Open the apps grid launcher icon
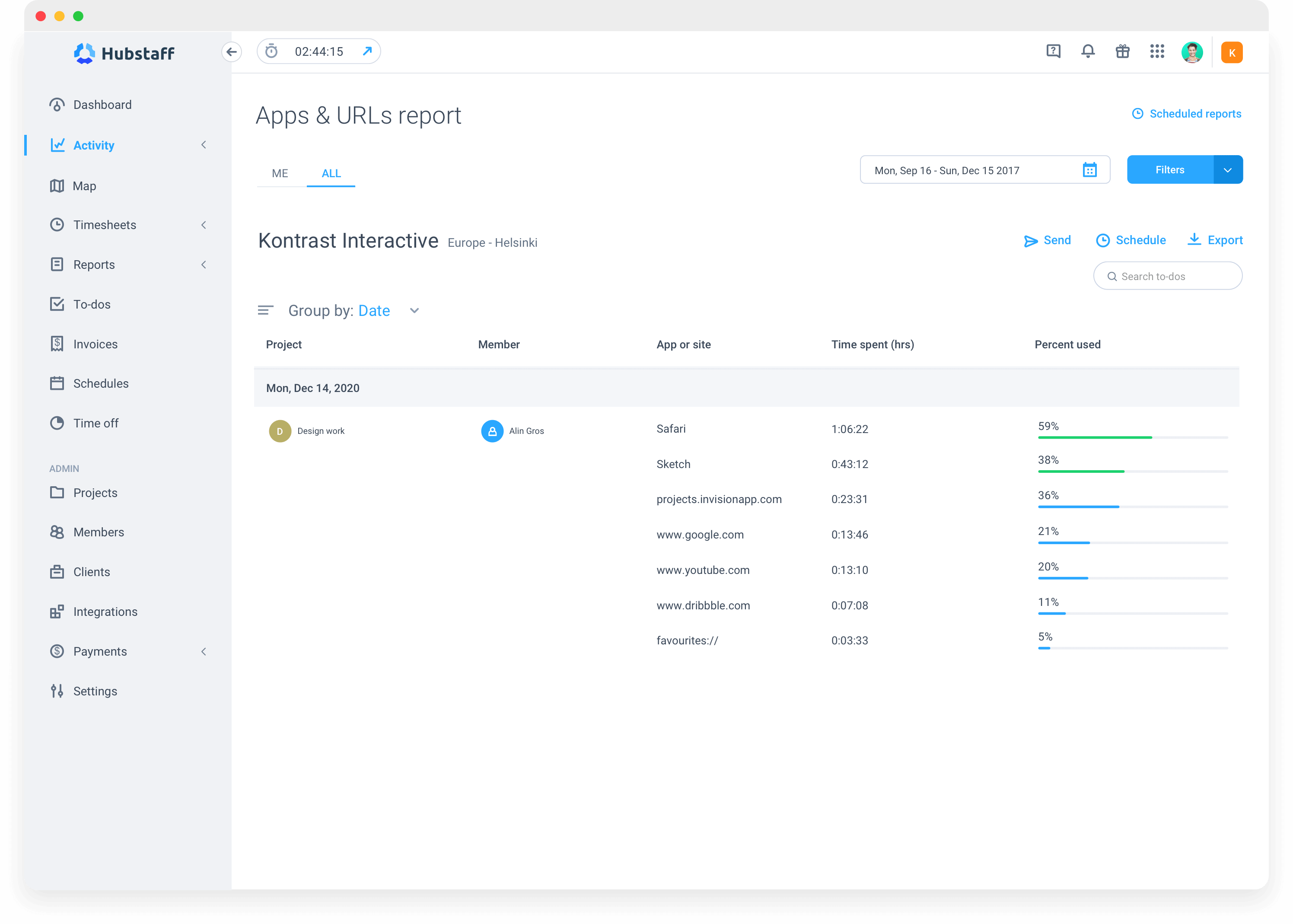1293x924 pixels. 1157,51
